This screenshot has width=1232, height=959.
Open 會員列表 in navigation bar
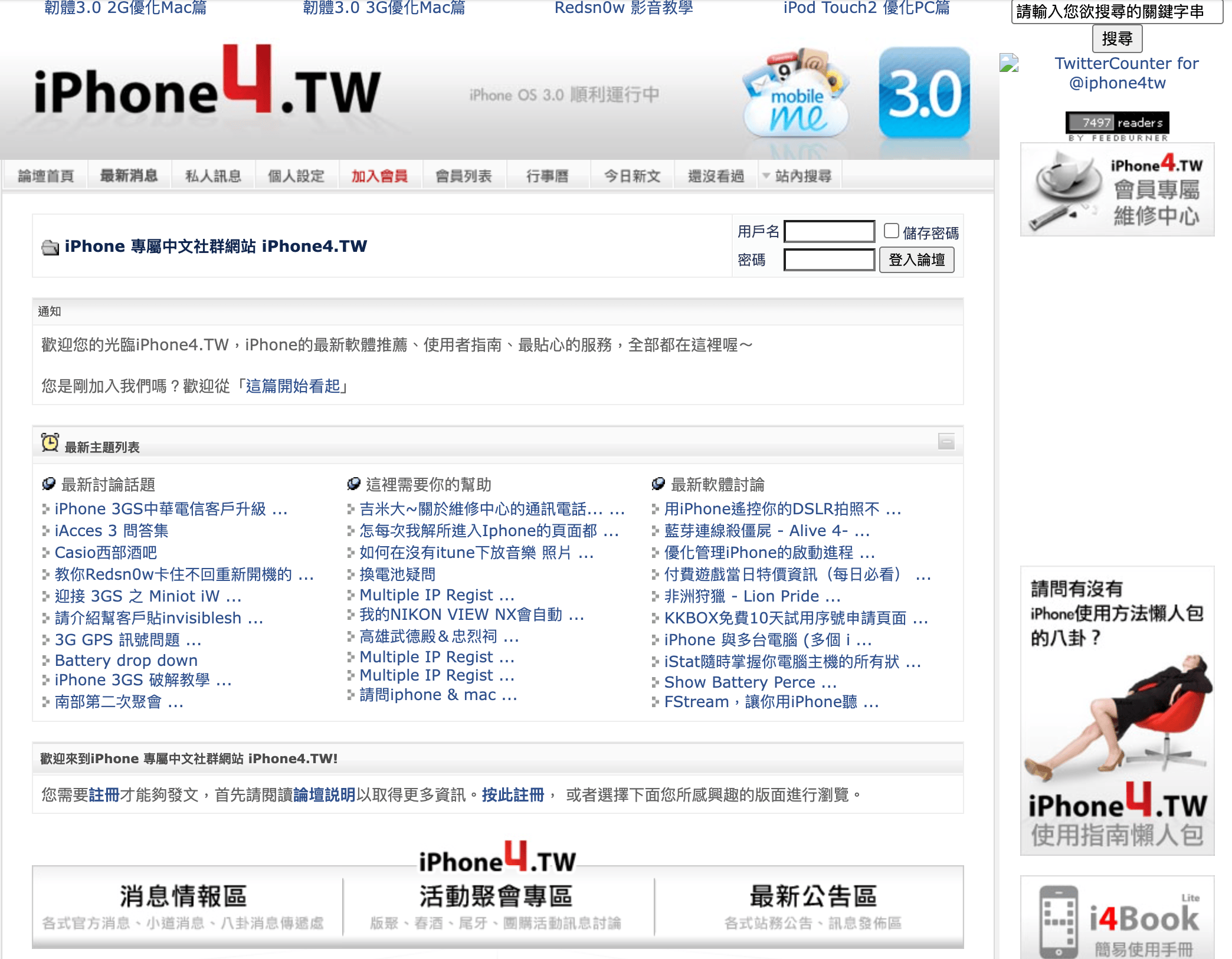464,176
